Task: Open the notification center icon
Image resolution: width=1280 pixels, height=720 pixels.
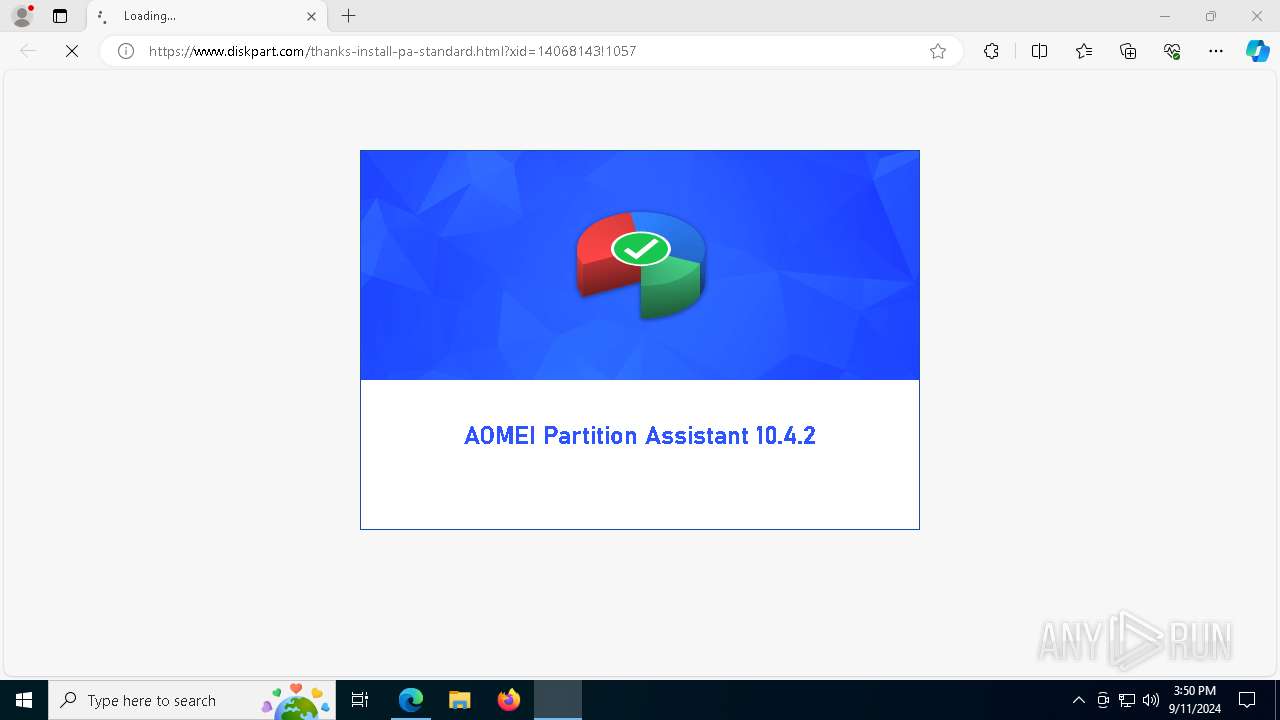Action: (x=1247, y=700)
